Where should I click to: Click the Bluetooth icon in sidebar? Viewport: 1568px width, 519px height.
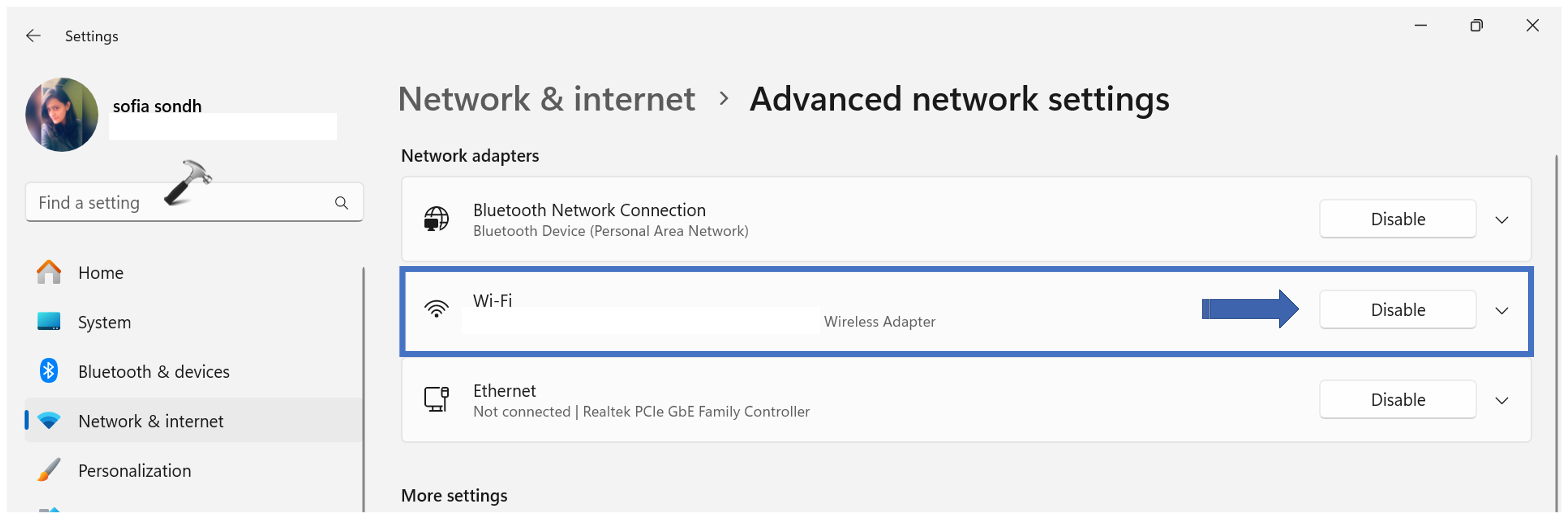(49, 371)
